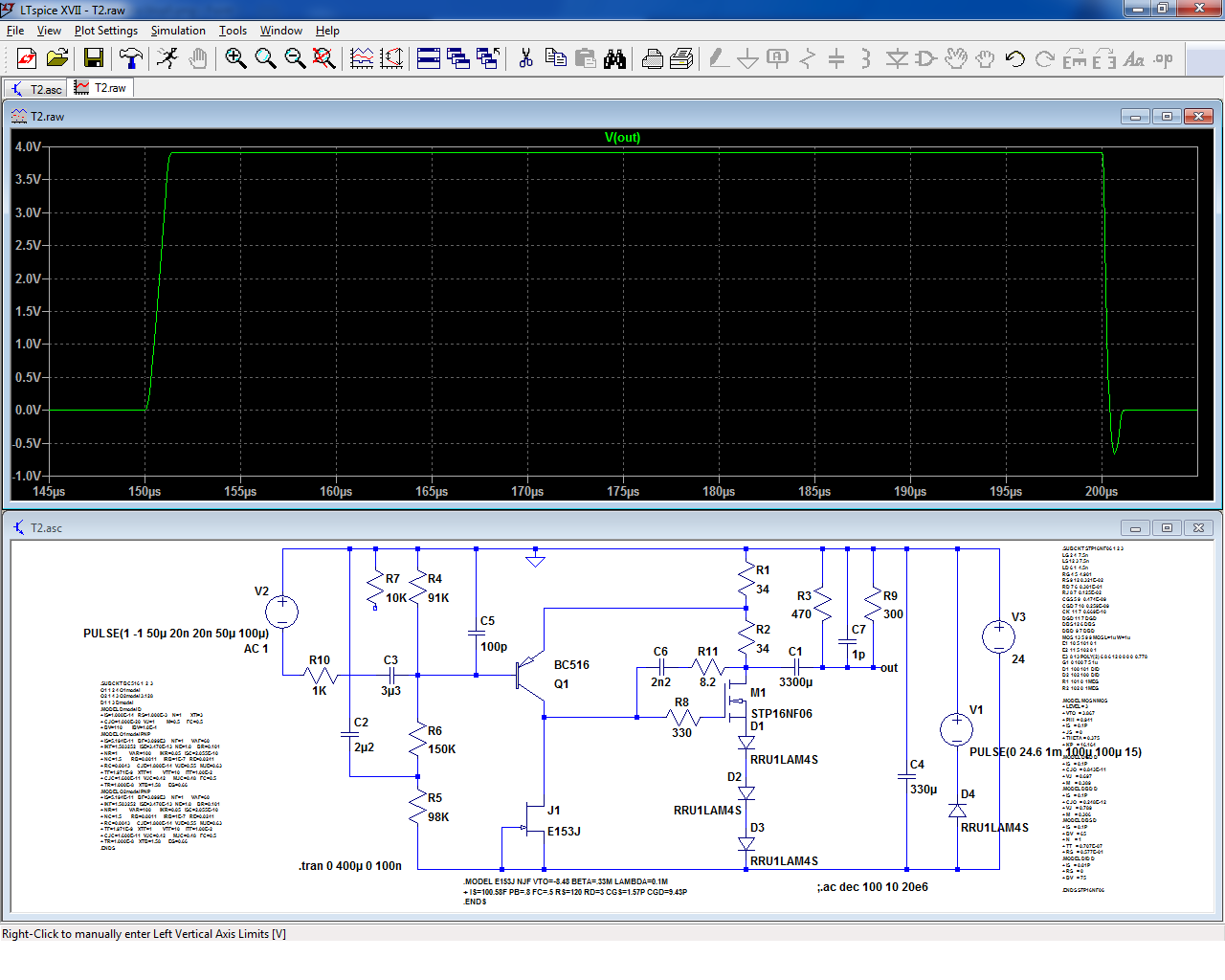Click the '4.0V' vertical axis label
The height and width of the screenshot is (980, 1225).
point(28,146)
